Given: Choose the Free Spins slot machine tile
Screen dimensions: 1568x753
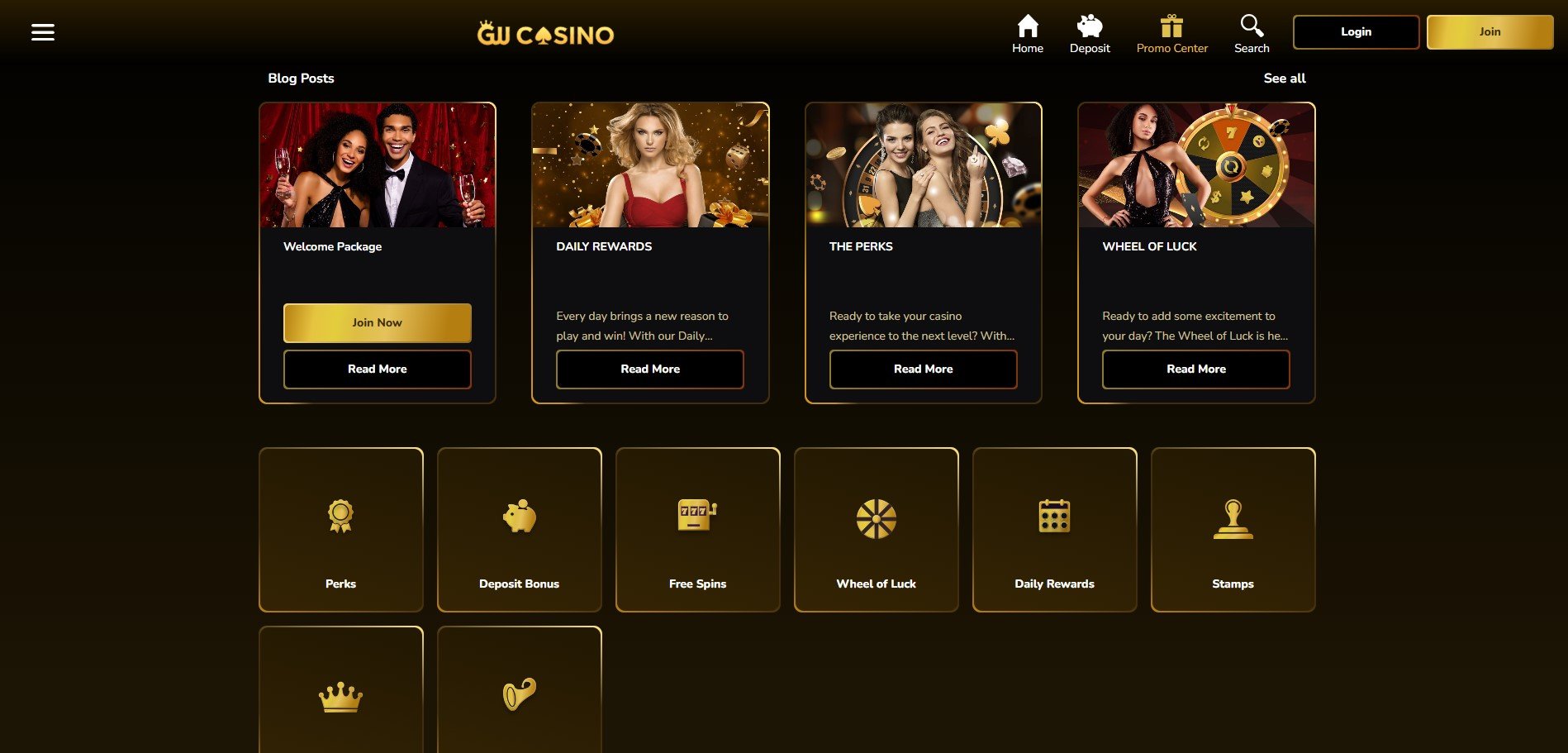Looking at the screenshot, I should 698,530.
